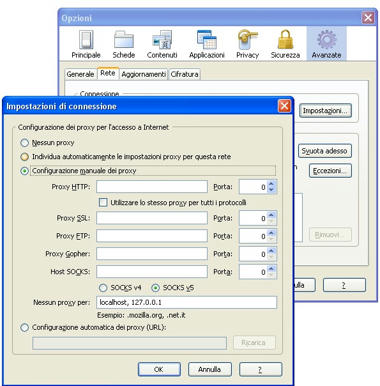This screenshot has width=380, height=386.
Task: Click Annulla in Impostazioni di connessione
Action: point(210,369)
